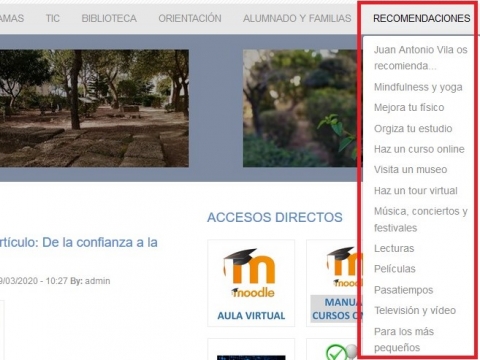
Task: Select 'Juan Antonio Vila os recomienda...'
Action: 421,58
